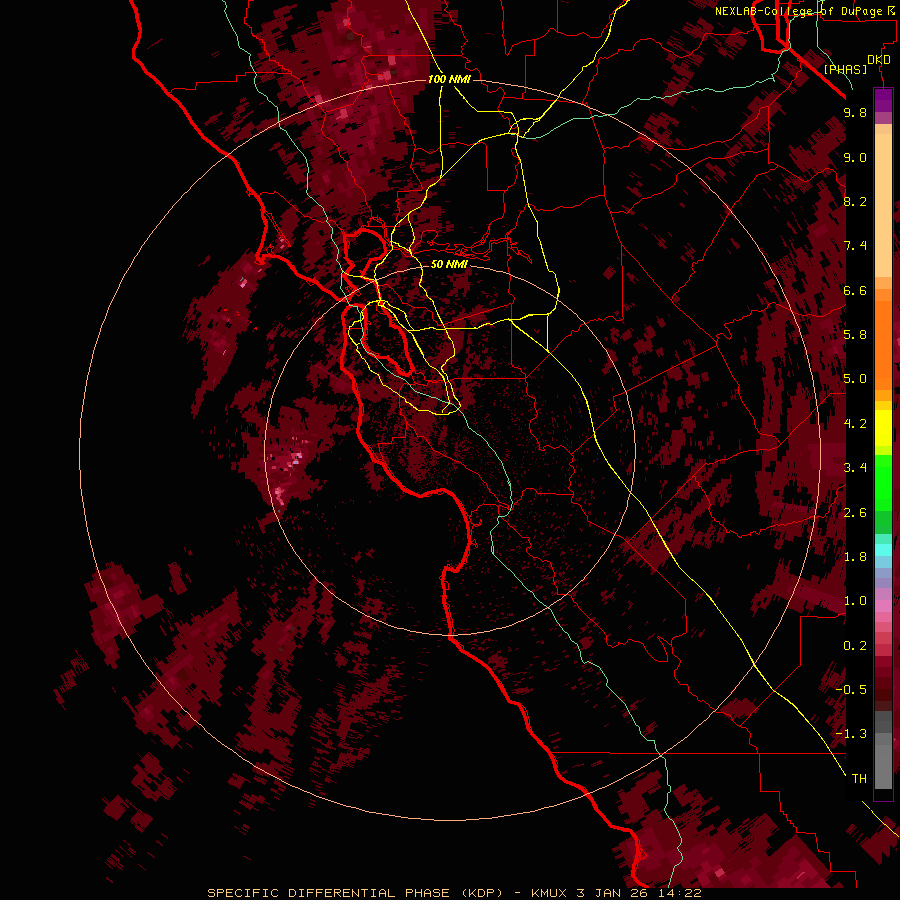Screen dimensions: 900x900
Task: Pick the purple band at legend top
Action: (883, 100)
